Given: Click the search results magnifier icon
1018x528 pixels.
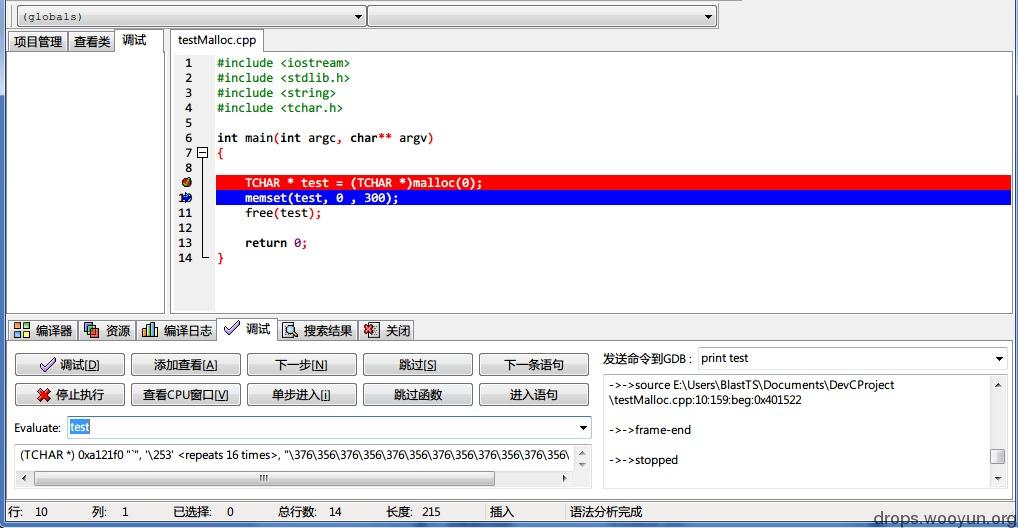Looking at the screenshot, I should pos(290,330).
